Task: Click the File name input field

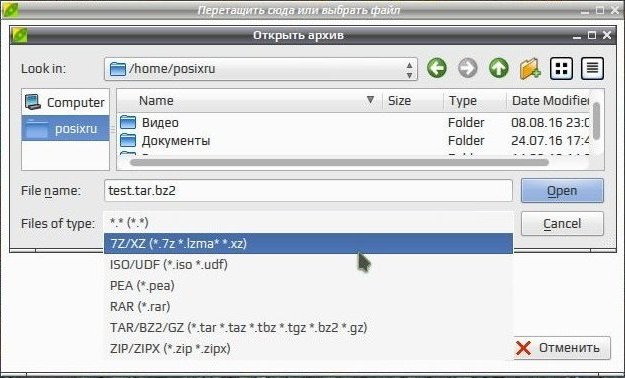Action: point(308,191)
